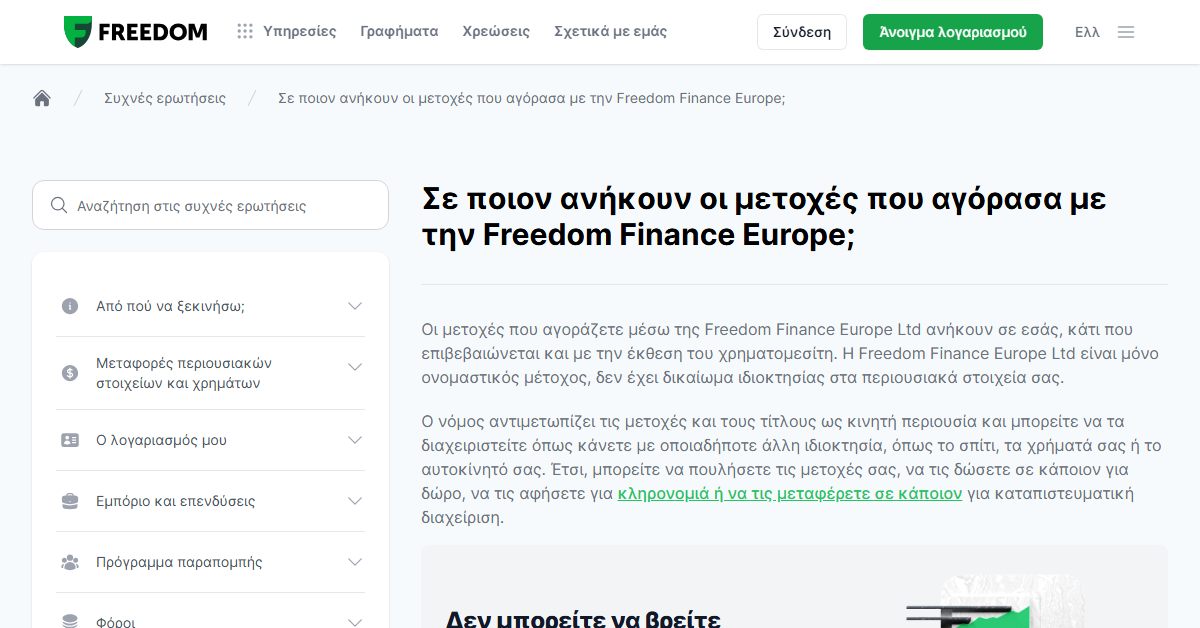Viewport: 1200px width, 628px height.
Task: Expand the Ο λογαριασμός μου chevron
Action: pyautogui.click(x=355, y=440)
